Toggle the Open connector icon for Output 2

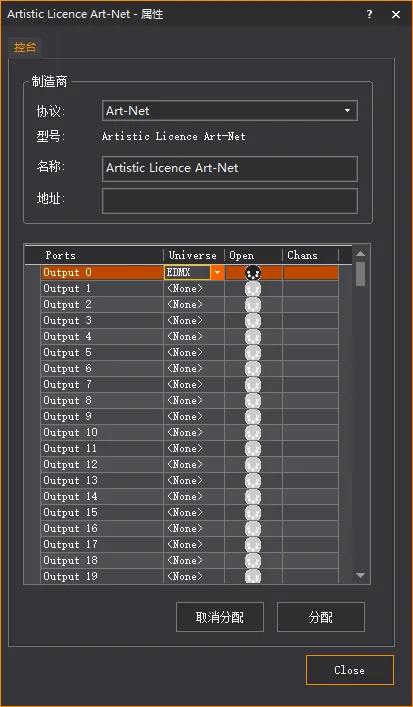253,305
